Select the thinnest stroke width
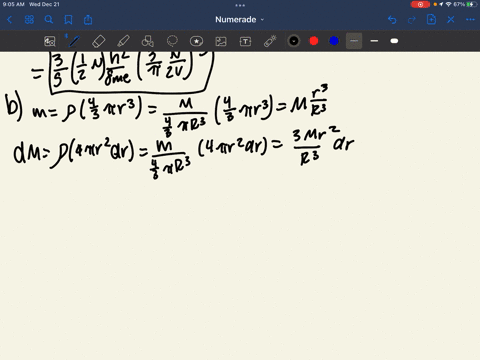 tap(354, 41)
